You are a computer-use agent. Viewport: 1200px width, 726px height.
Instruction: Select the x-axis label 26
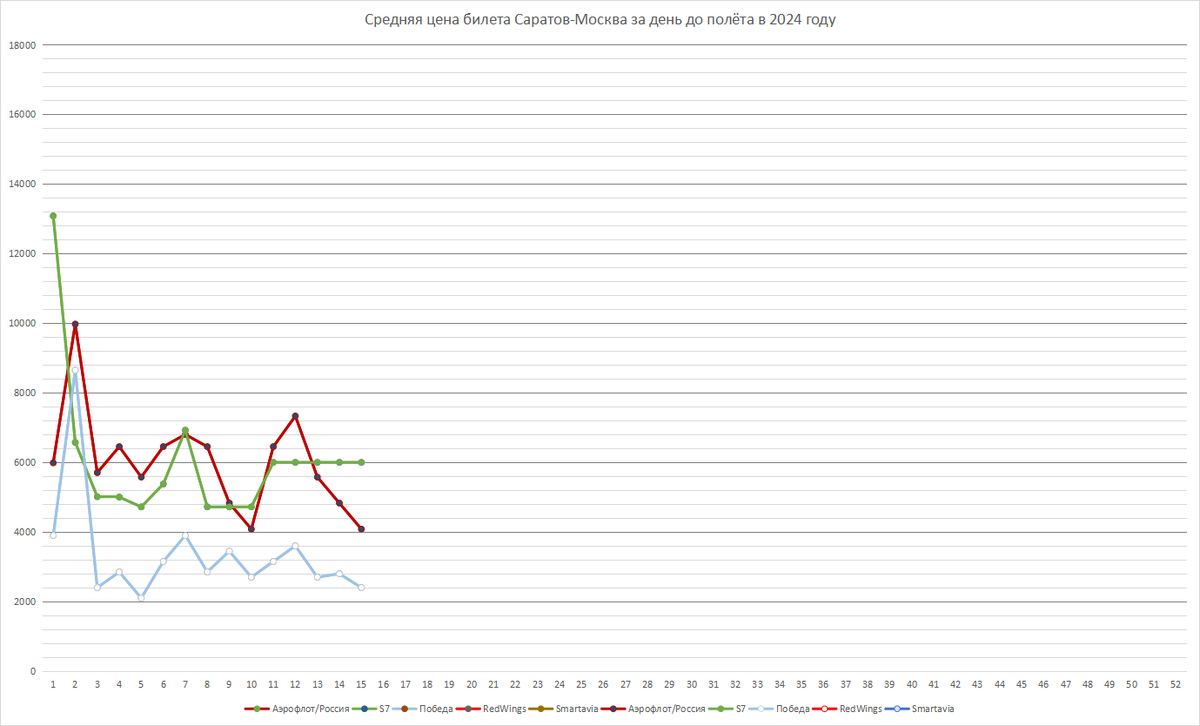pyautogui.click(x=603, y=684)
